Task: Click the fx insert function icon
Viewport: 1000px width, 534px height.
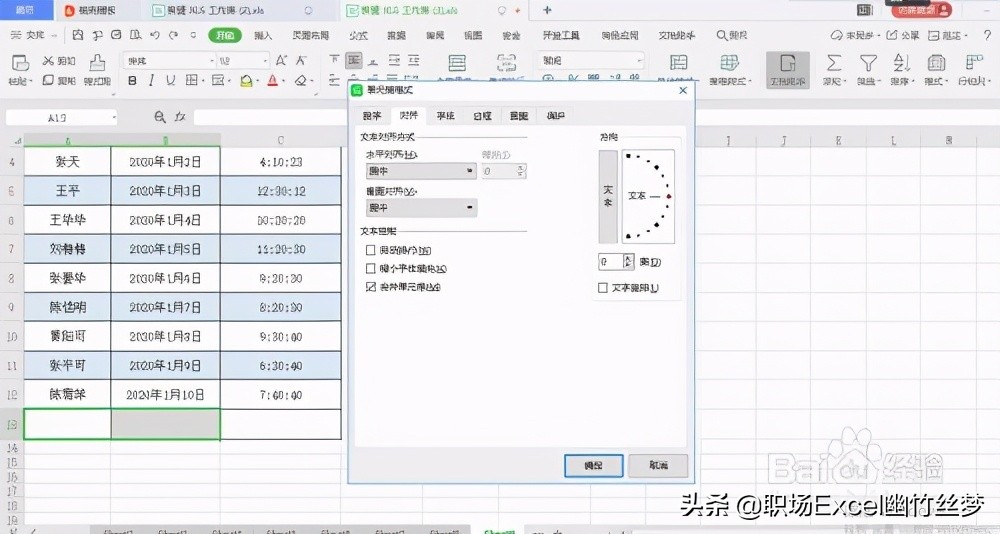Action: coord(180,117)
